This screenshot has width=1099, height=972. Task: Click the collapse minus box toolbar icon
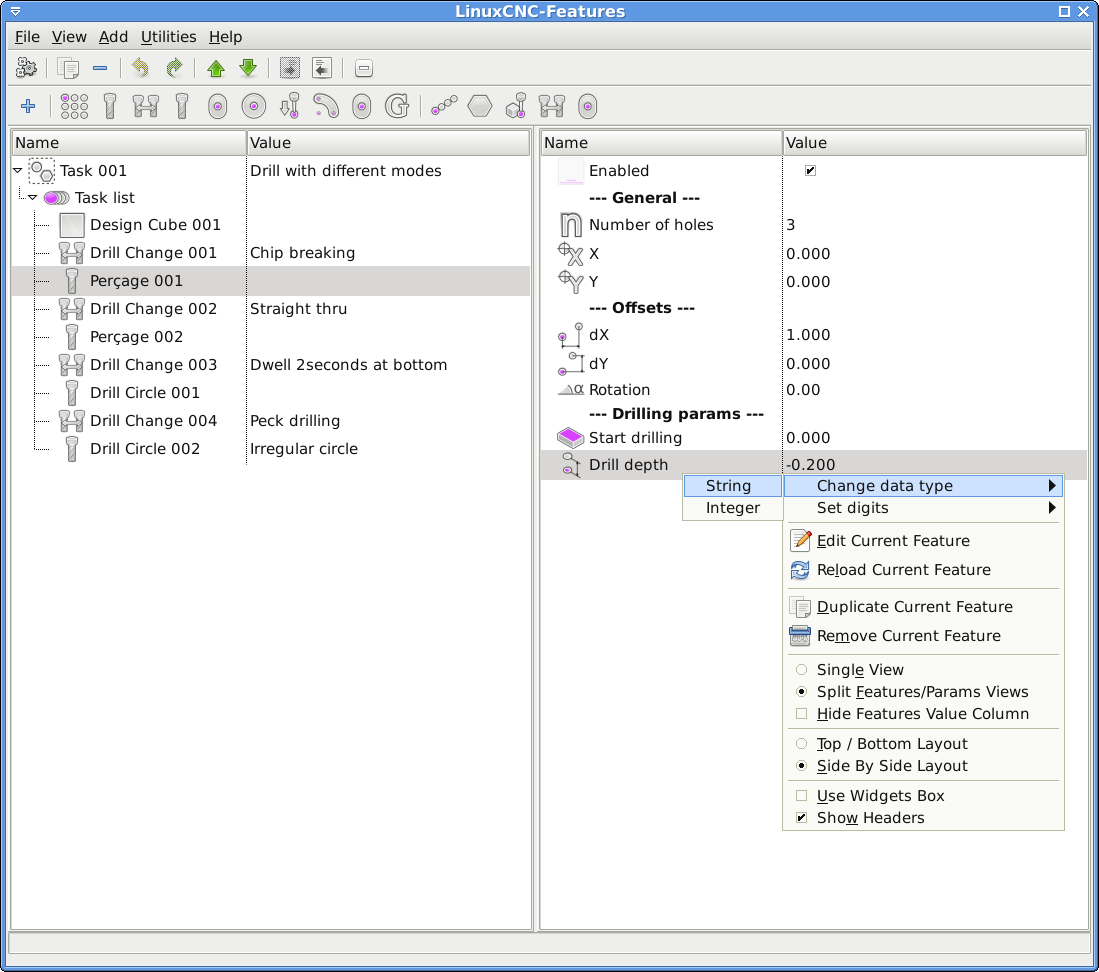click(x=364, y=68)
